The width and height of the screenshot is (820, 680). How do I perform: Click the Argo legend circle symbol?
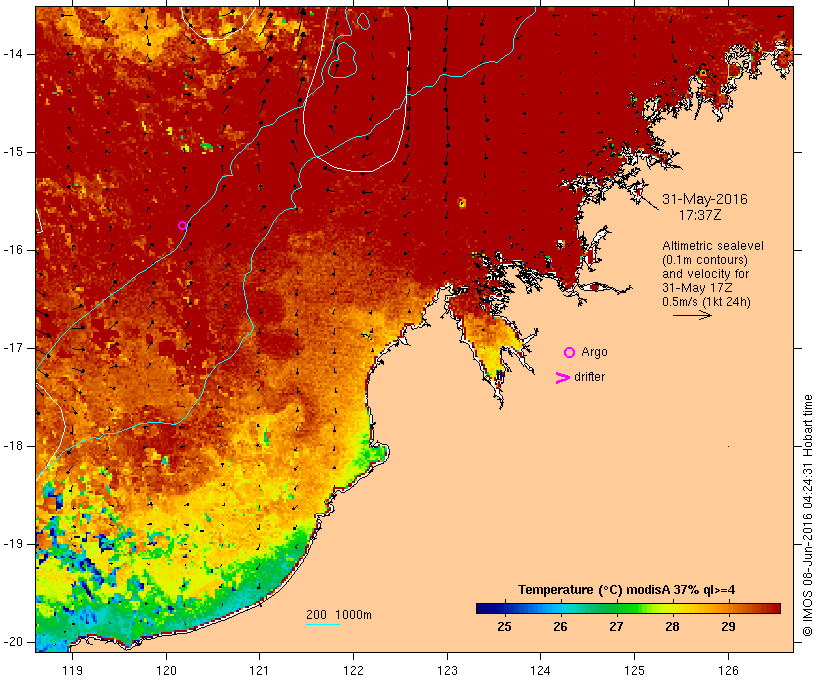click(570, 353)
